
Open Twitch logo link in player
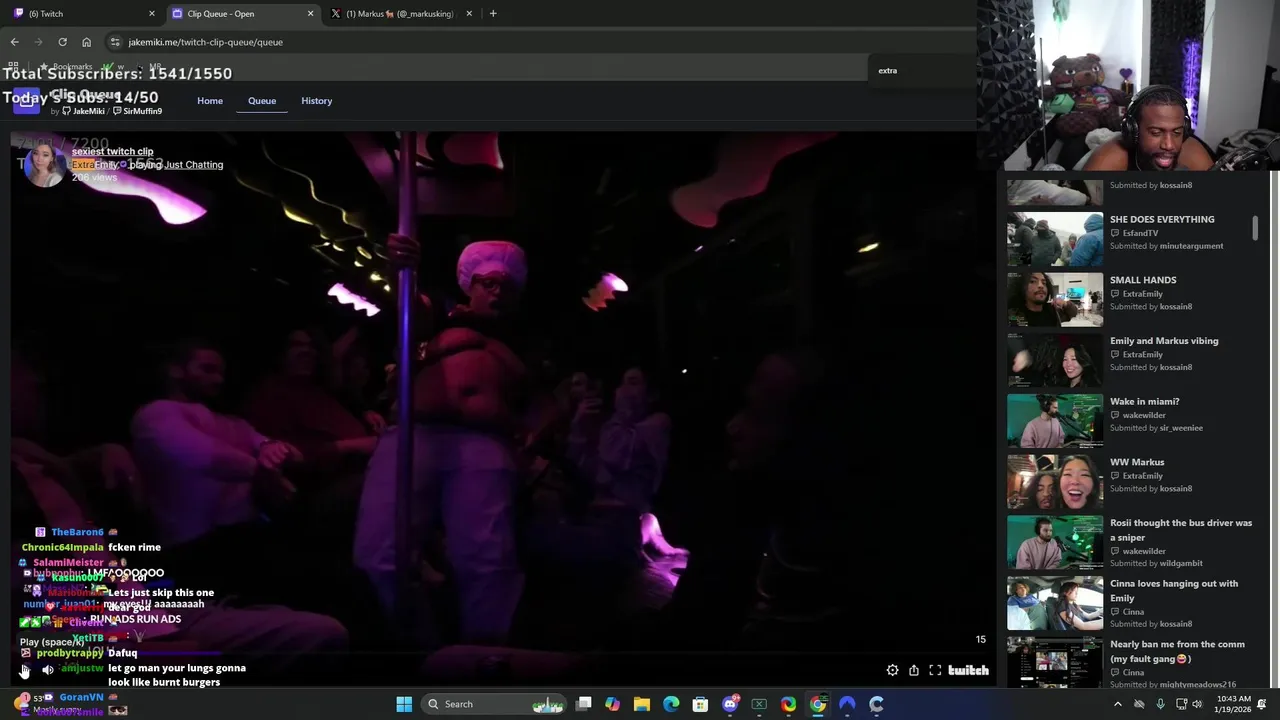pos(968,670)
